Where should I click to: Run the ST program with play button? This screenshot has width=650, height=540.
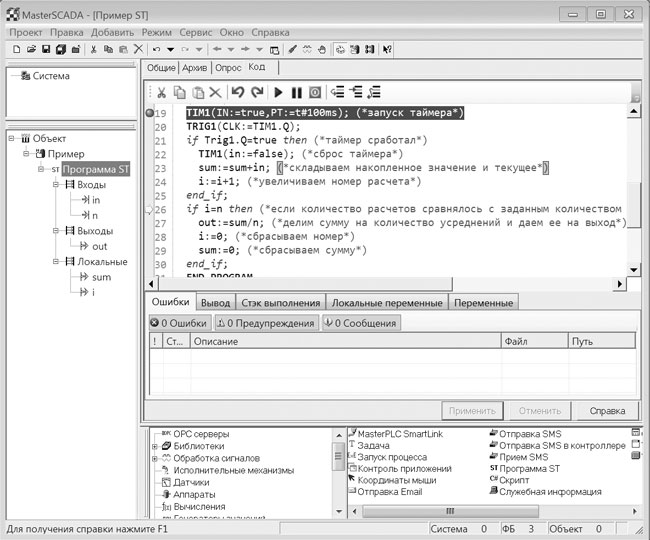point(278,92)
